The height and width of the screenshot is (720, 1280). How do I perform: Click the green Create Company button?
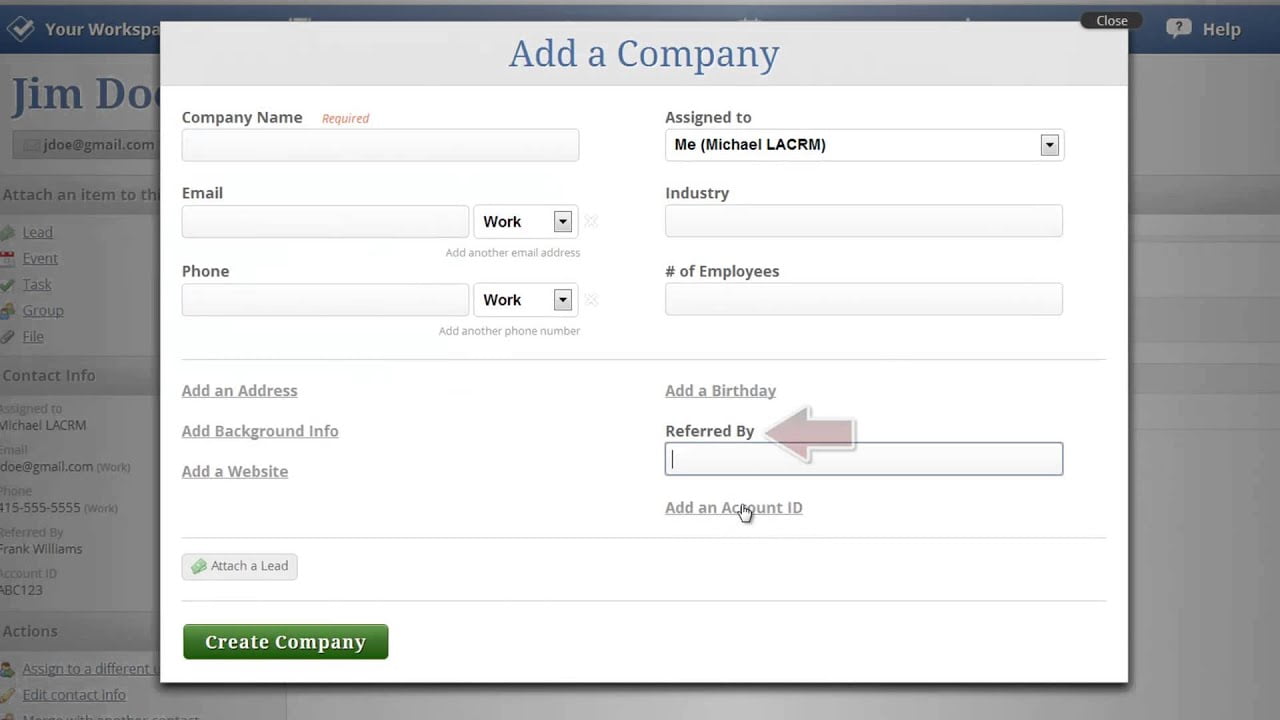[x=285, y=642]
